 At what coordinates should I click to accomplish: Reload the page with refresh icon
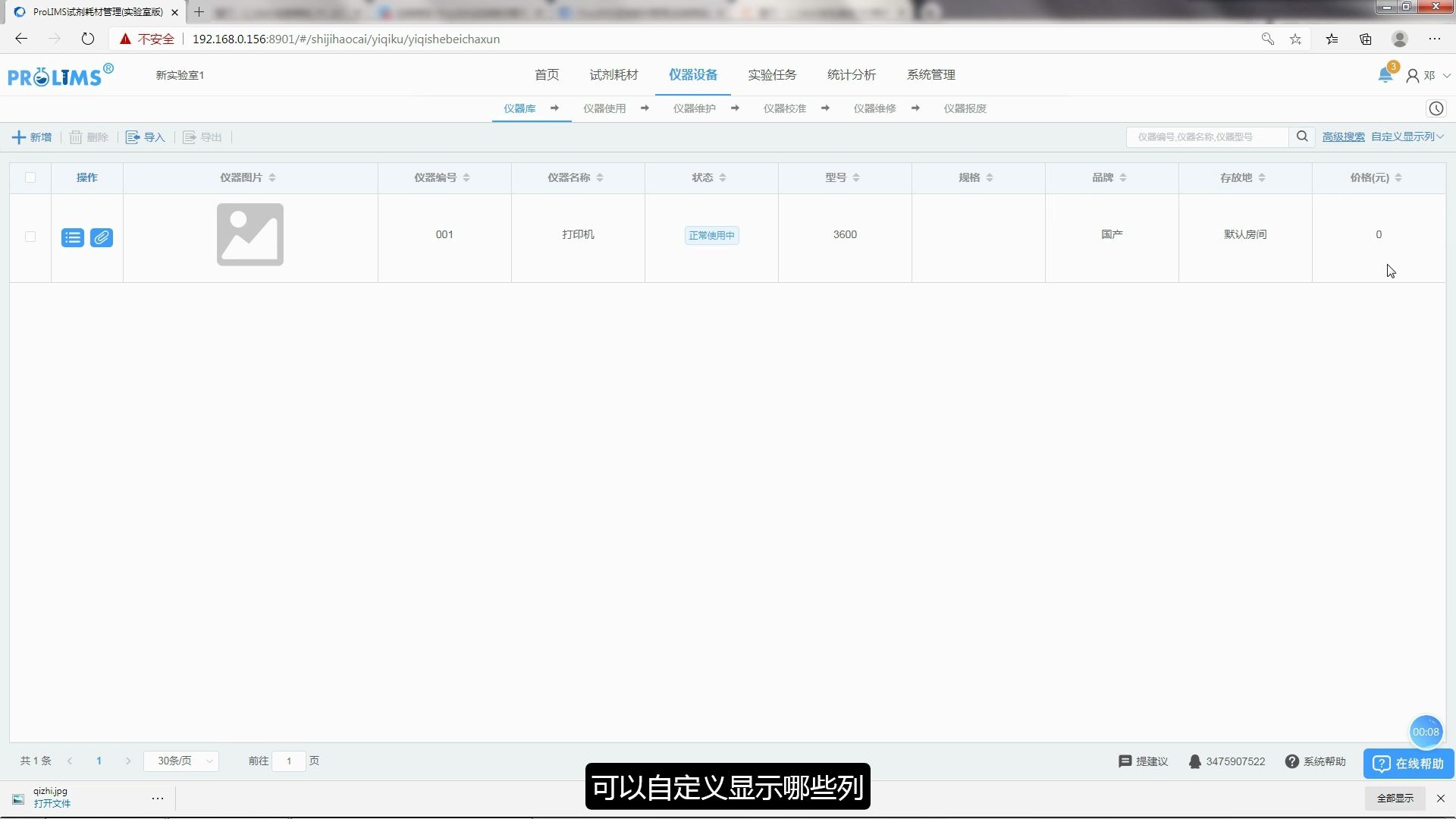88,39
